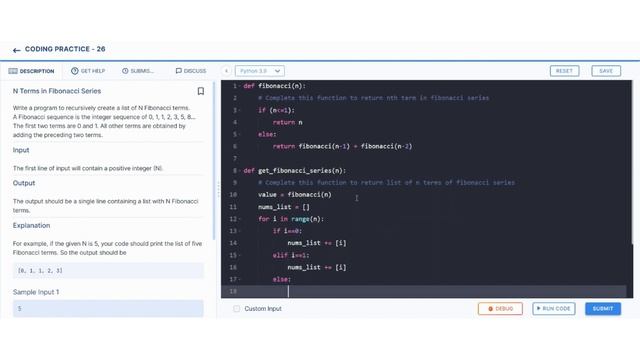Click the Sample Input 1 box containing 5
This screenshot has height=360, width=640.
(x=108, y=309)
